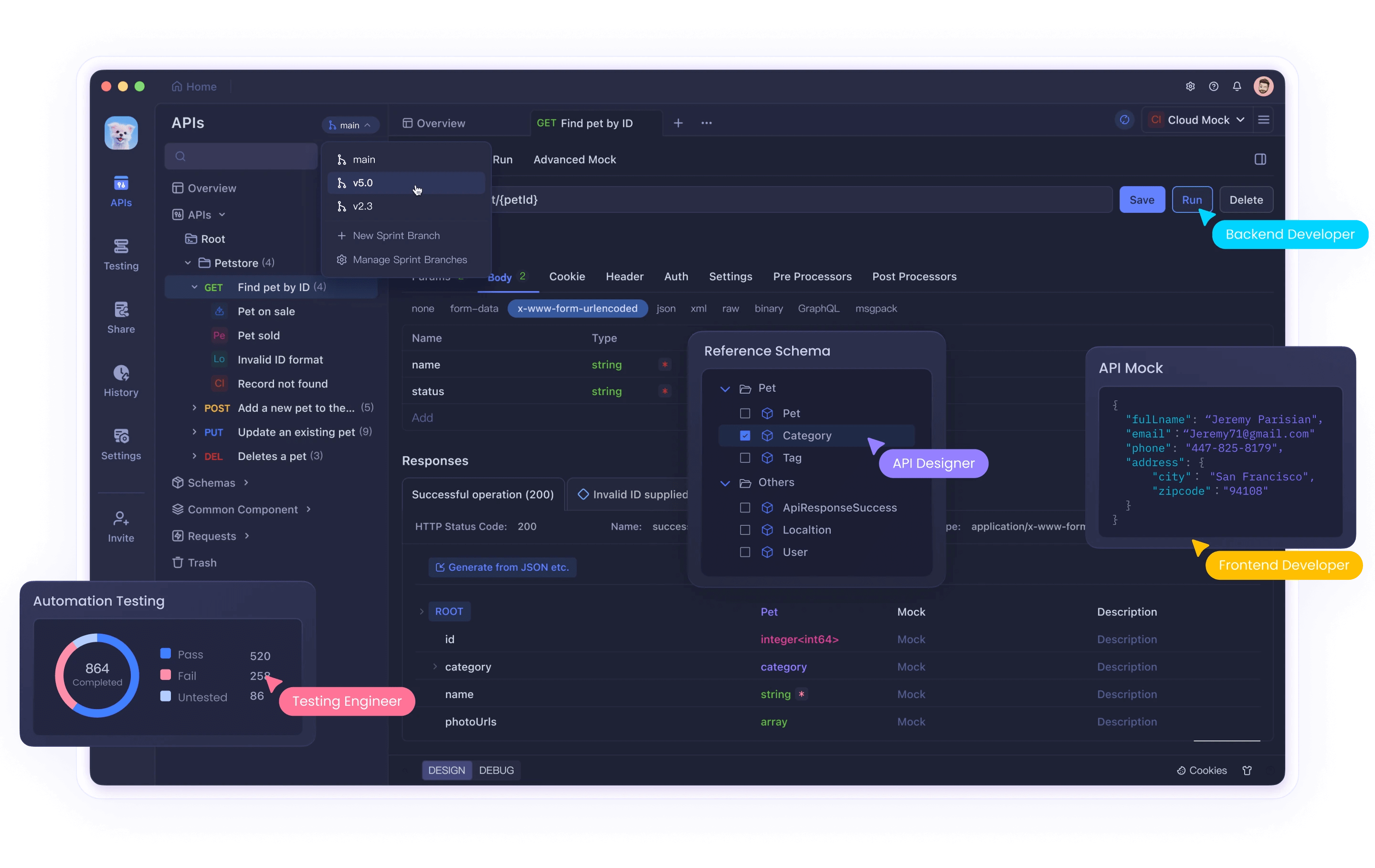Click the plus icon to add new tab

click(678, 123)
